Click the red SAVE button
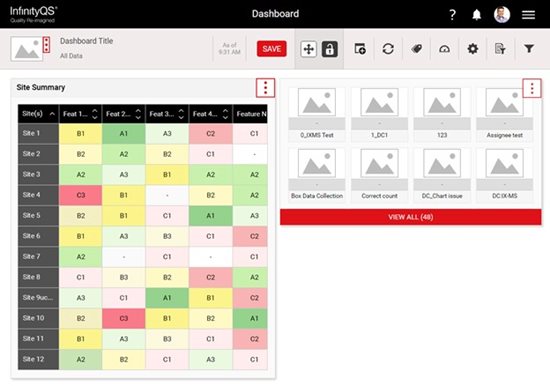Screen dimensions: 550x386 pyautogui.click(x=271, y=49)
